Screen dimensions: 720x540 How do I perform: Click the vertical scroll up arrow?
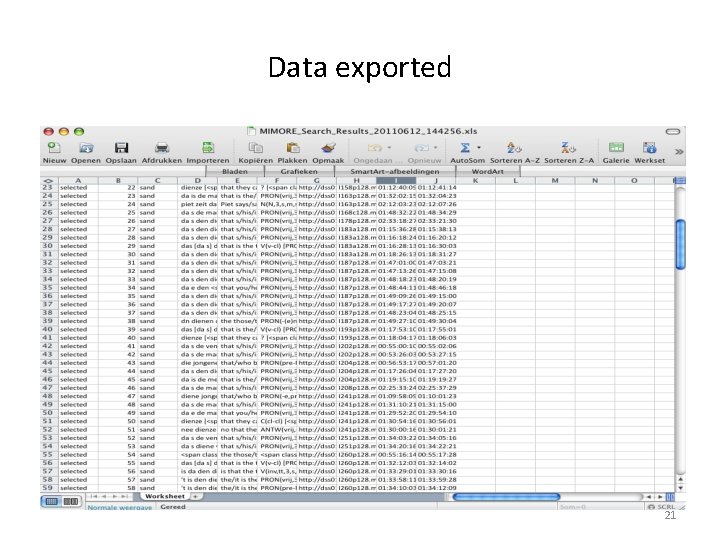pyautogui.click(x=681, y=479)
